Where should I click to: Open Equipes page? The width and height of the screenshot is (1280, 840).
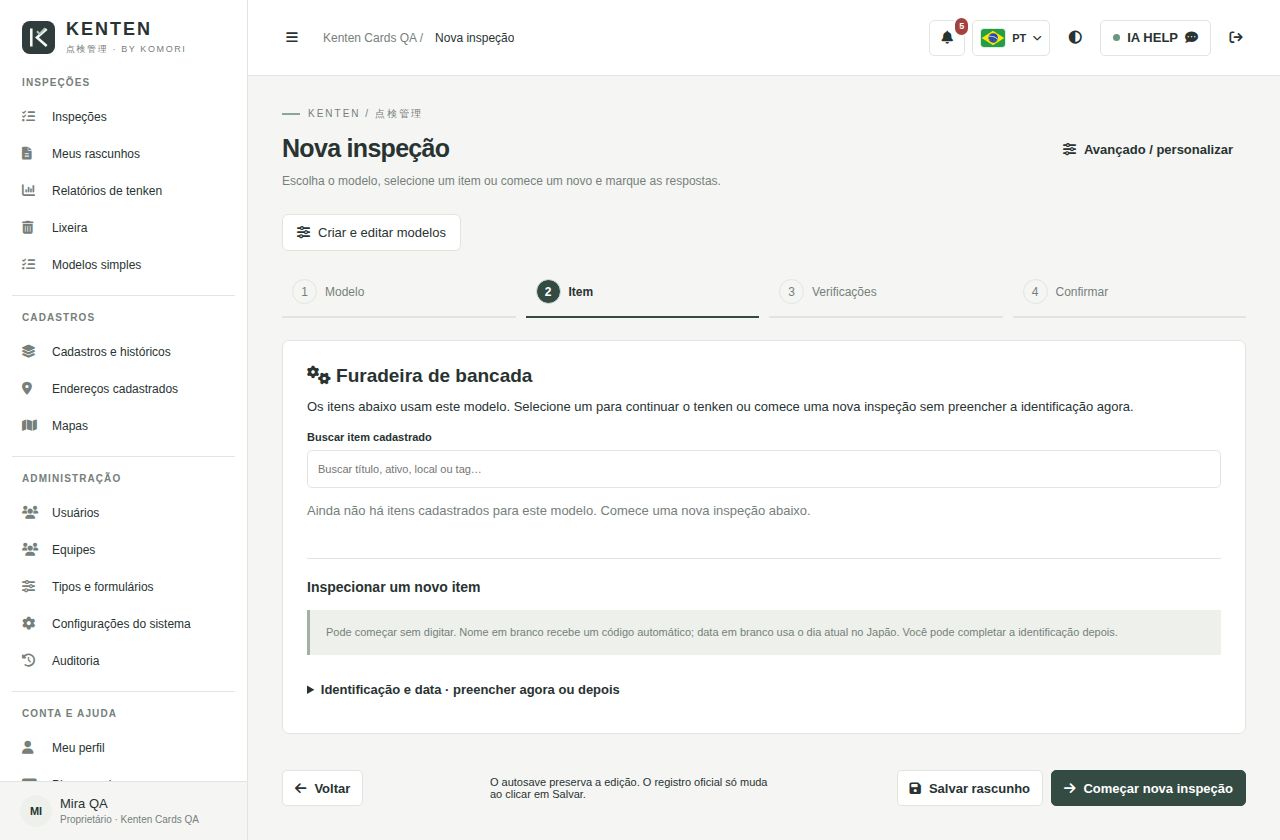point(123,550)
